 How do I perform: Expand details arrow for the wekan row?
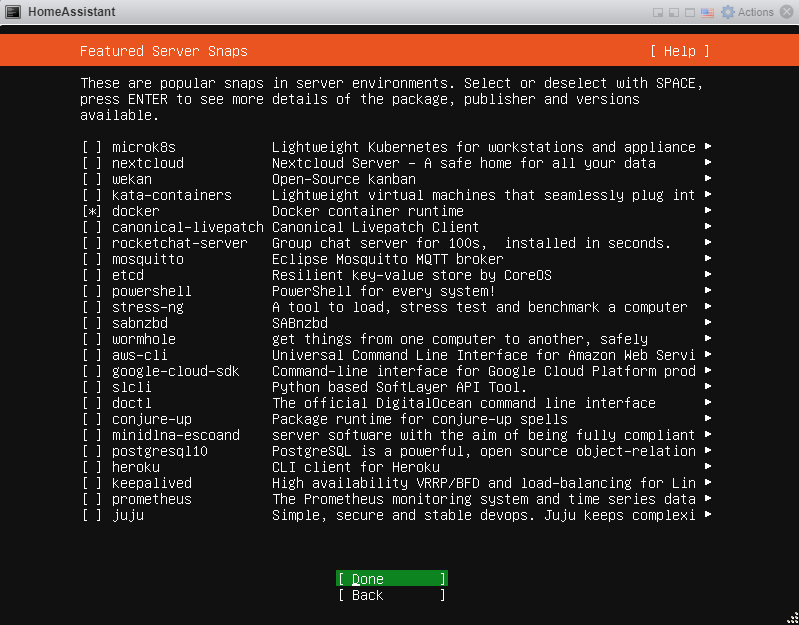coord(708,178)
